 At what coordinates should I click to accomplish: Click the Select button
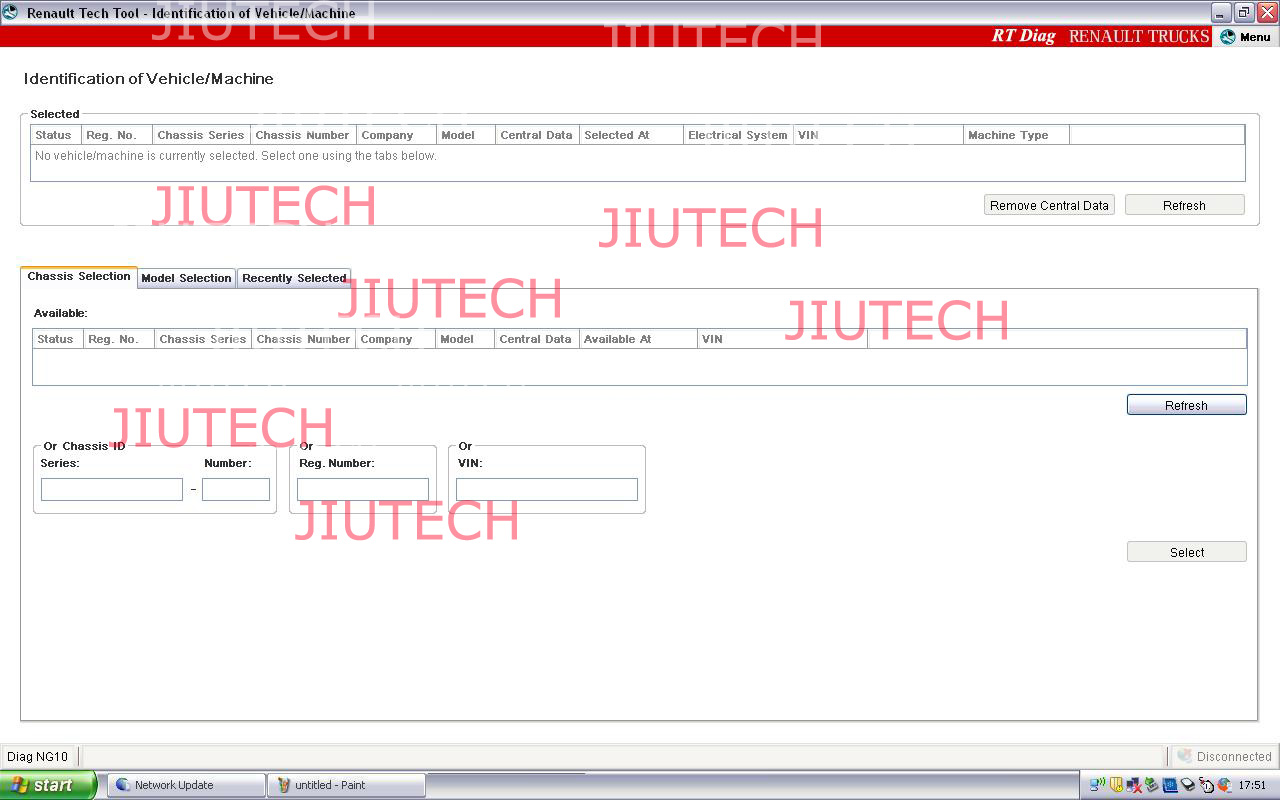(x=1186, y=552)
